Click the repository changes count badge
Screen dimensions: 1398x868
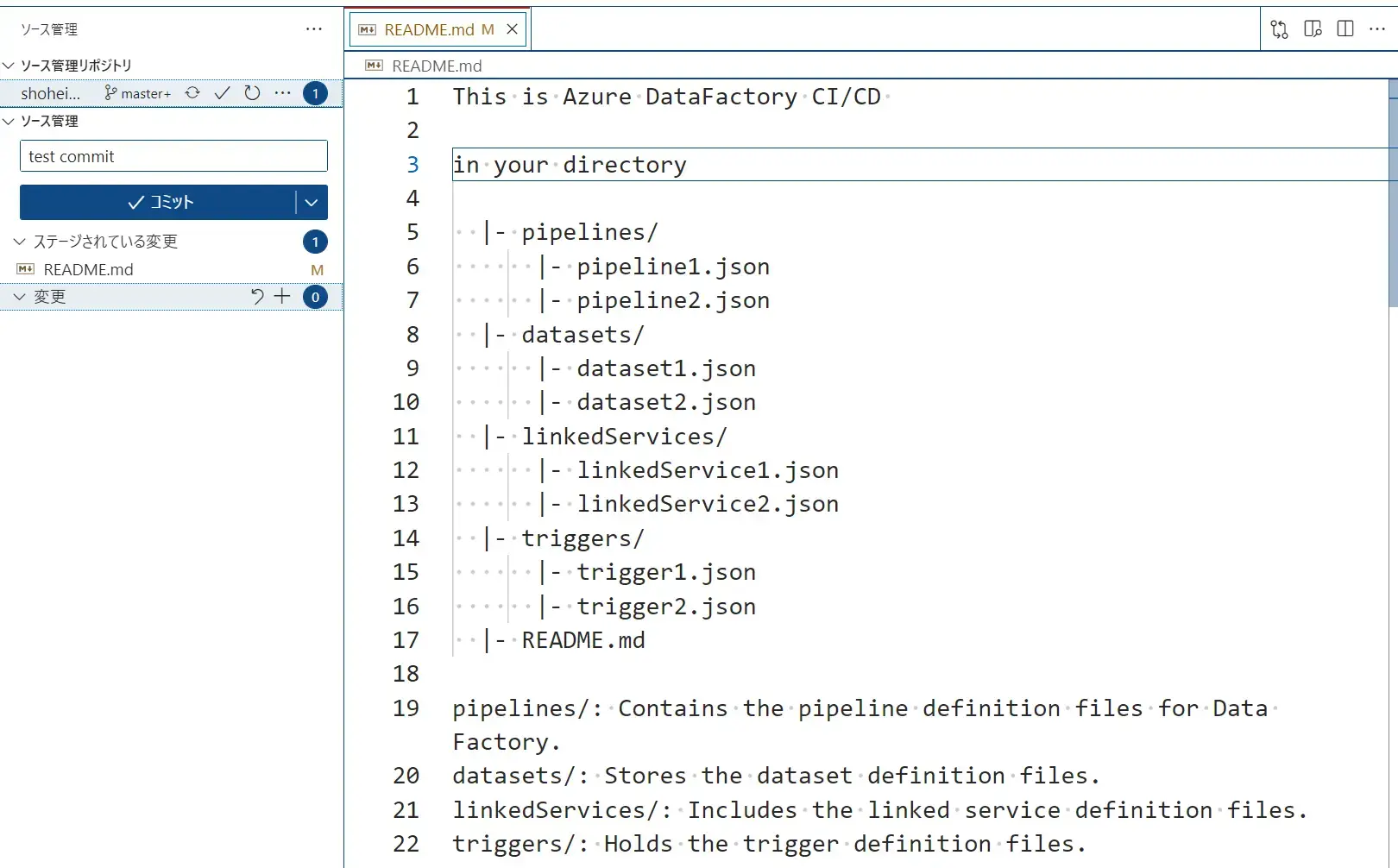tap(316, 93)
